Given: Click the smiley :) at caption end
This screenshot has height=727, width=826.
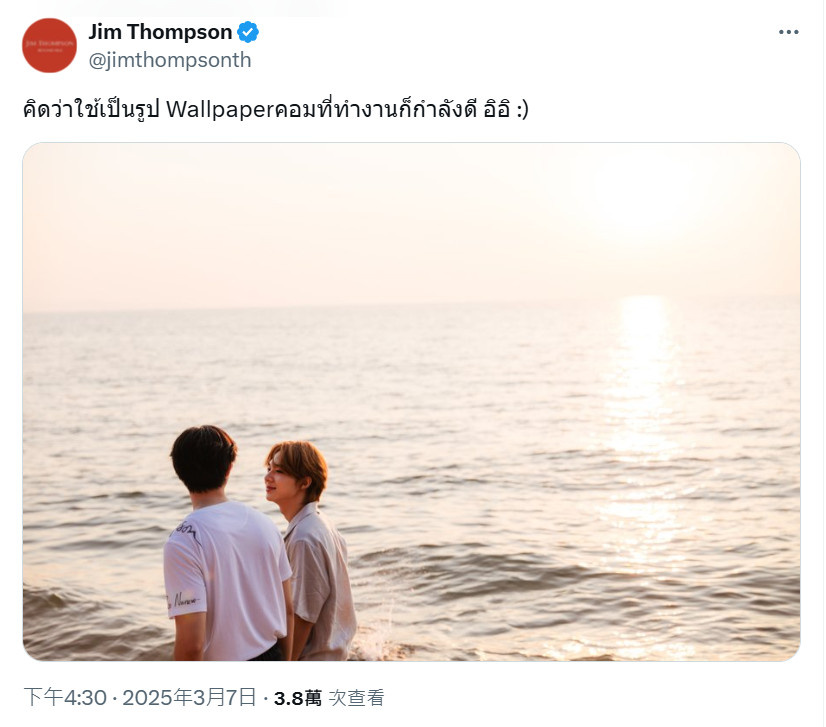Looking at the screenshot, I should pyautogui.click(x=522, y=110).
